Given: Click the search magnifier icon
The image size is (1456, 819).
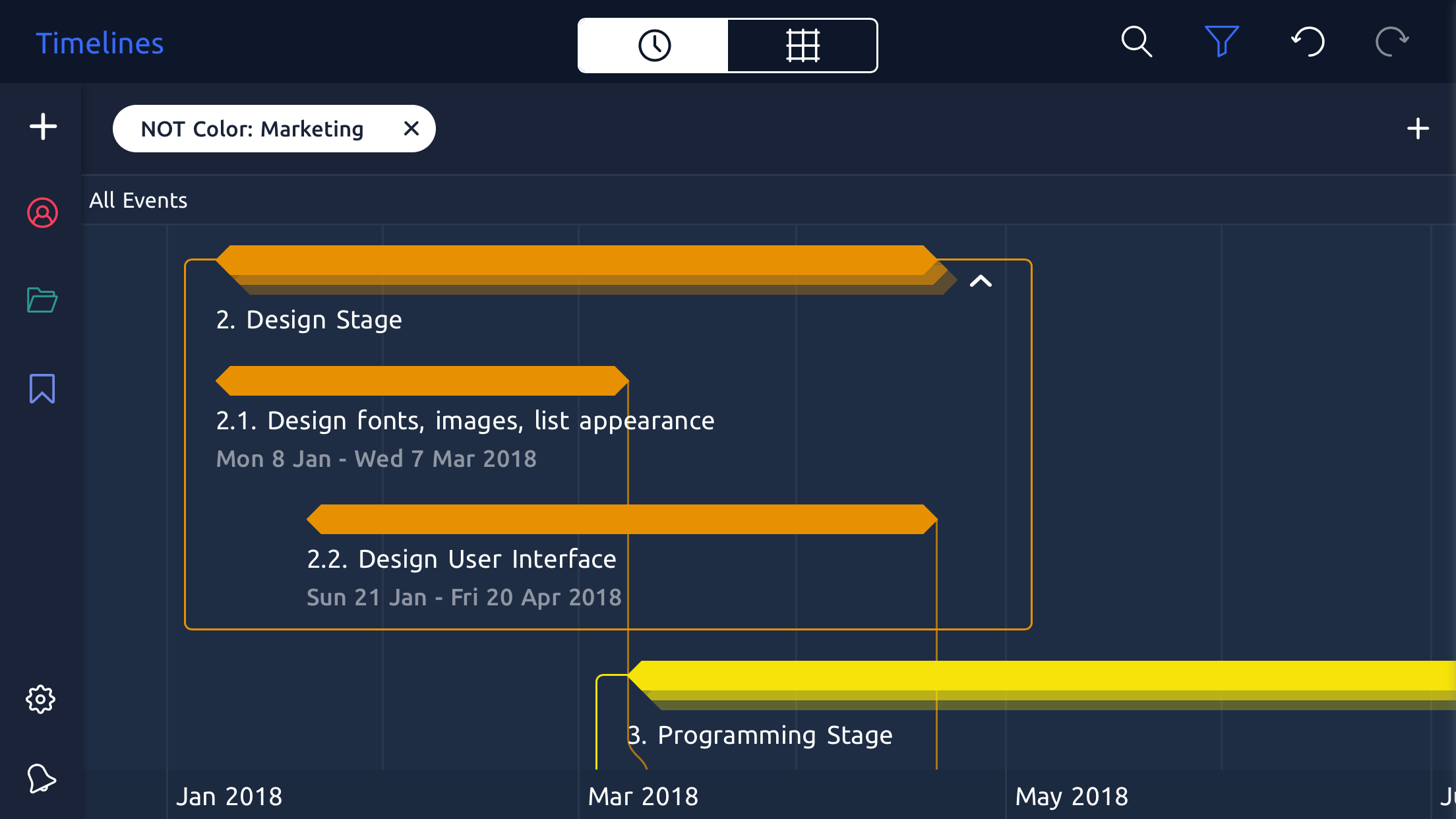Looking at the screenshot, I should tap(1136, 43).
